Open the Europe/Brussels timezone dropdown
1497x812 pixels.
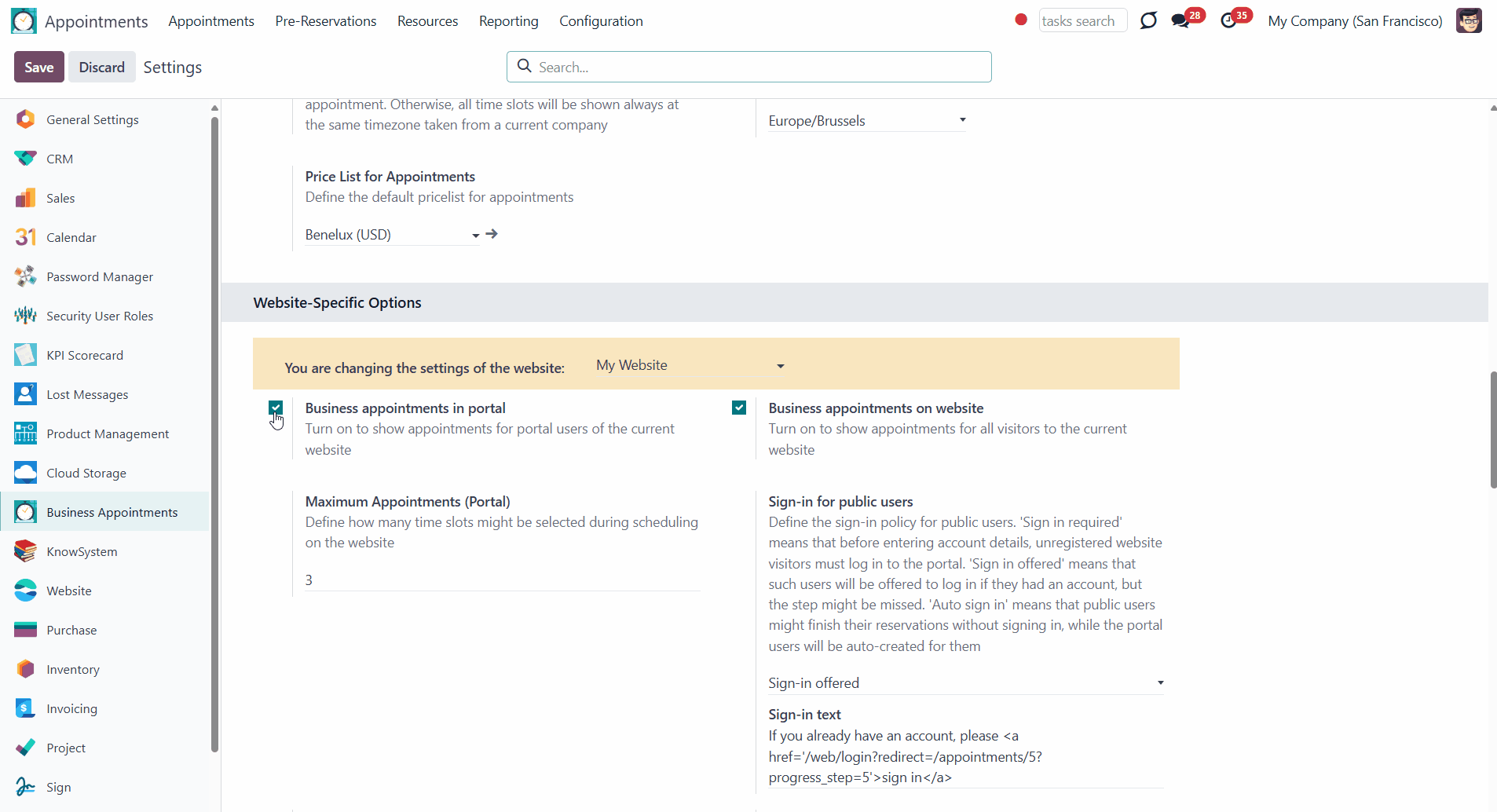tap(867, 121)
